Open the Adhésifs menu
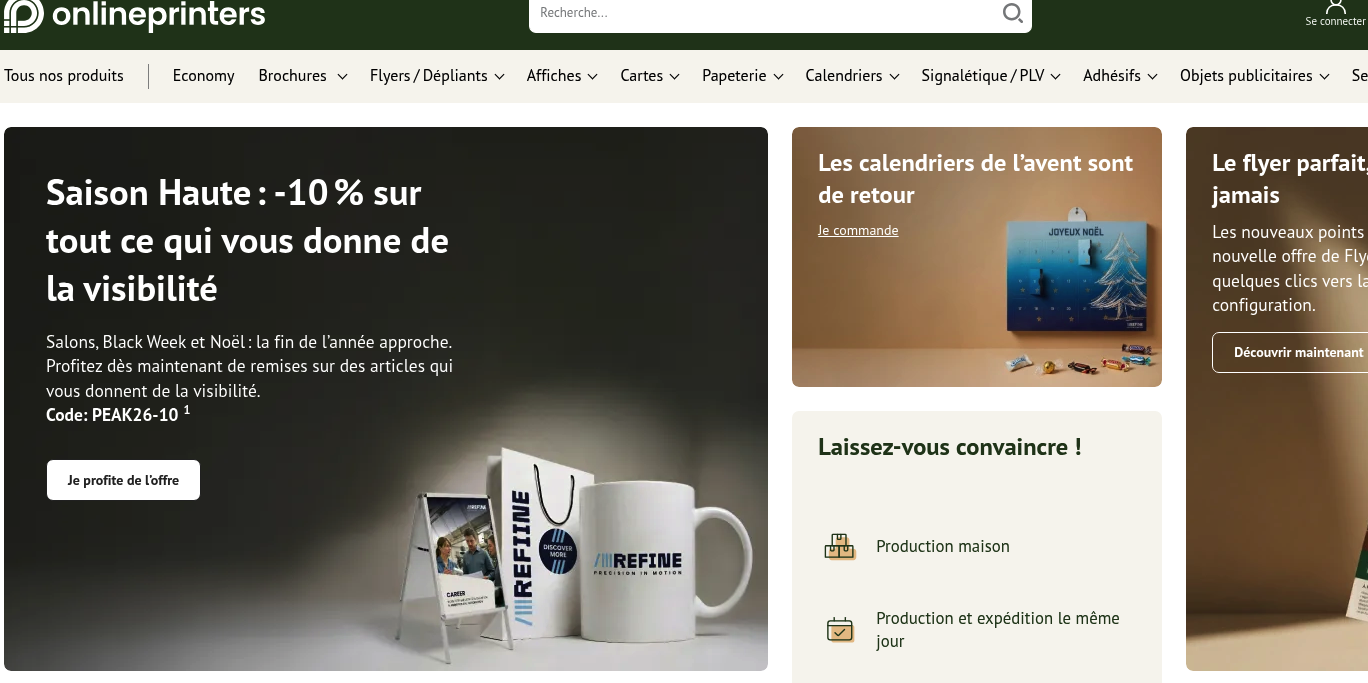Screen dimensions: 1368x683 1120,76
